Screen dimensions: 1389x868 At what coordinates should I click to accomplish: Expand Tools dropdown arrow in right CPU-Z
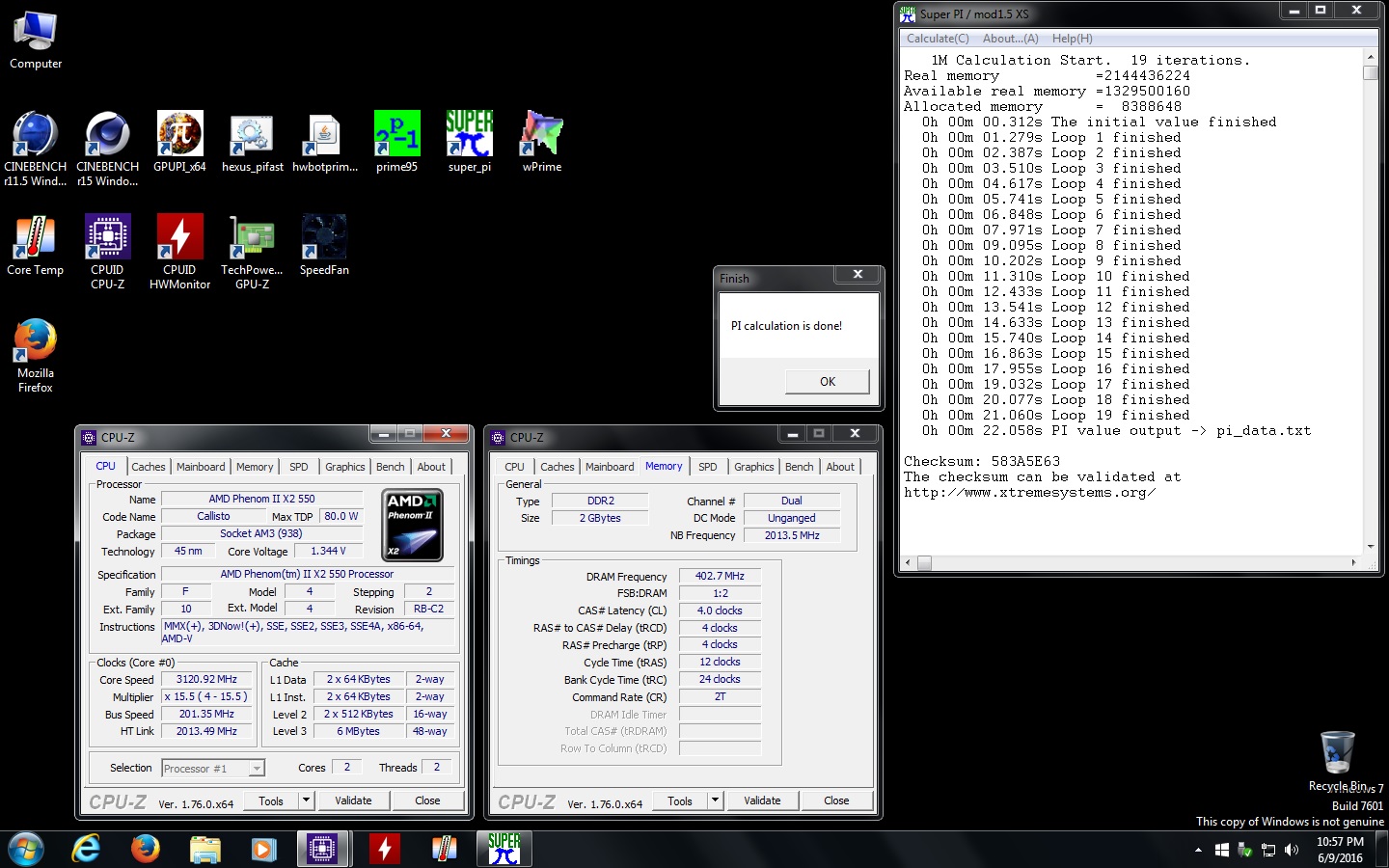point(715,800)
